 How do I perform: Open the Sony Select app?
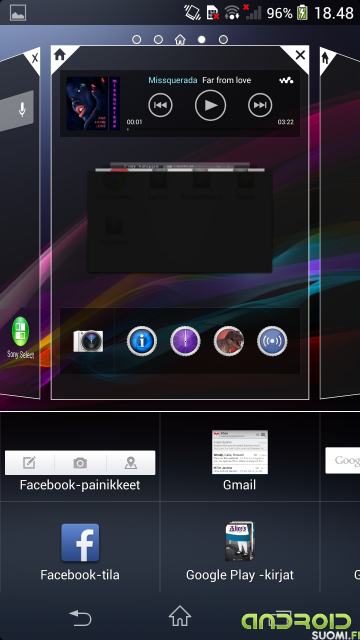pyautogui.click(x=20, y=338)
